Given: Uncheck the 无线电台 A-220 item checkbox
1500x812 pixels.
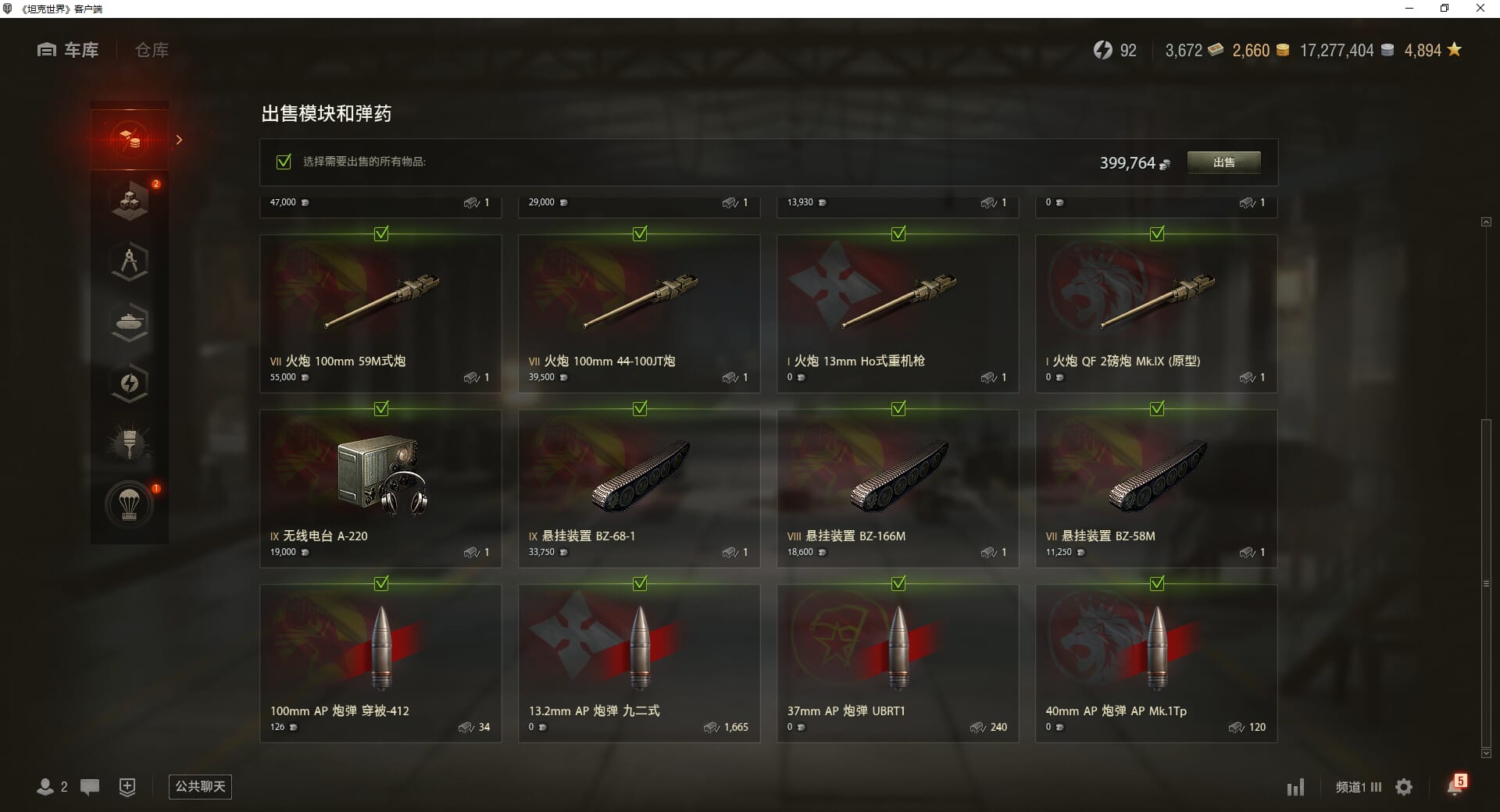Looking at the screenshot, I should (381, 408).
